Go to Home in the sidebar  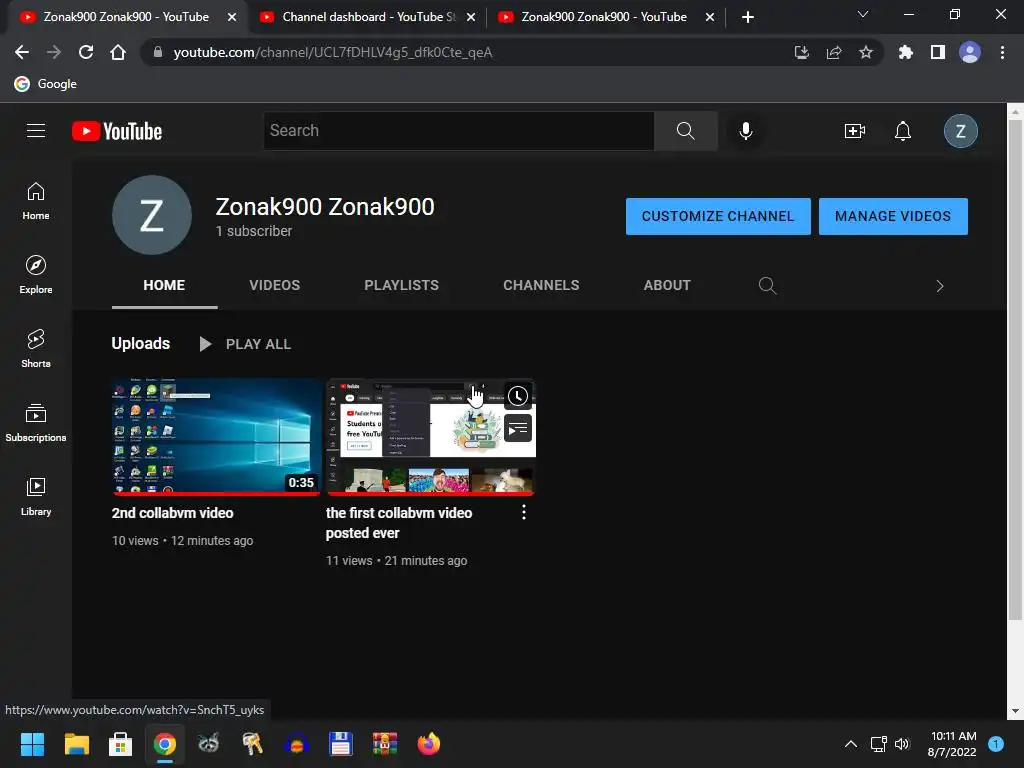[36, 201]
